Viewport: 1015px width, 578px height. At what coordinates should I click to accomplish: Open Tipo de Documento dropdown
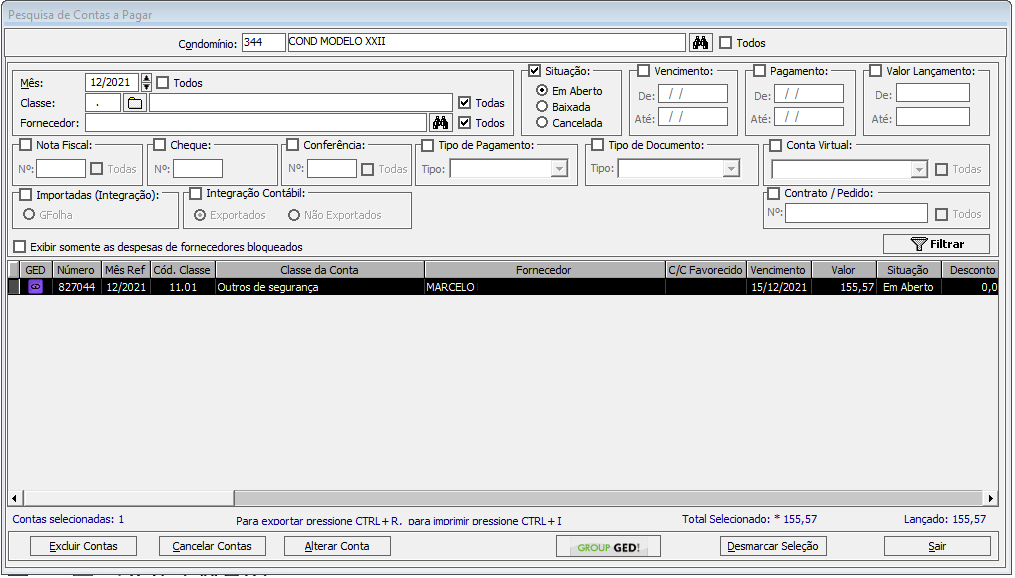[x=731, y=168]
